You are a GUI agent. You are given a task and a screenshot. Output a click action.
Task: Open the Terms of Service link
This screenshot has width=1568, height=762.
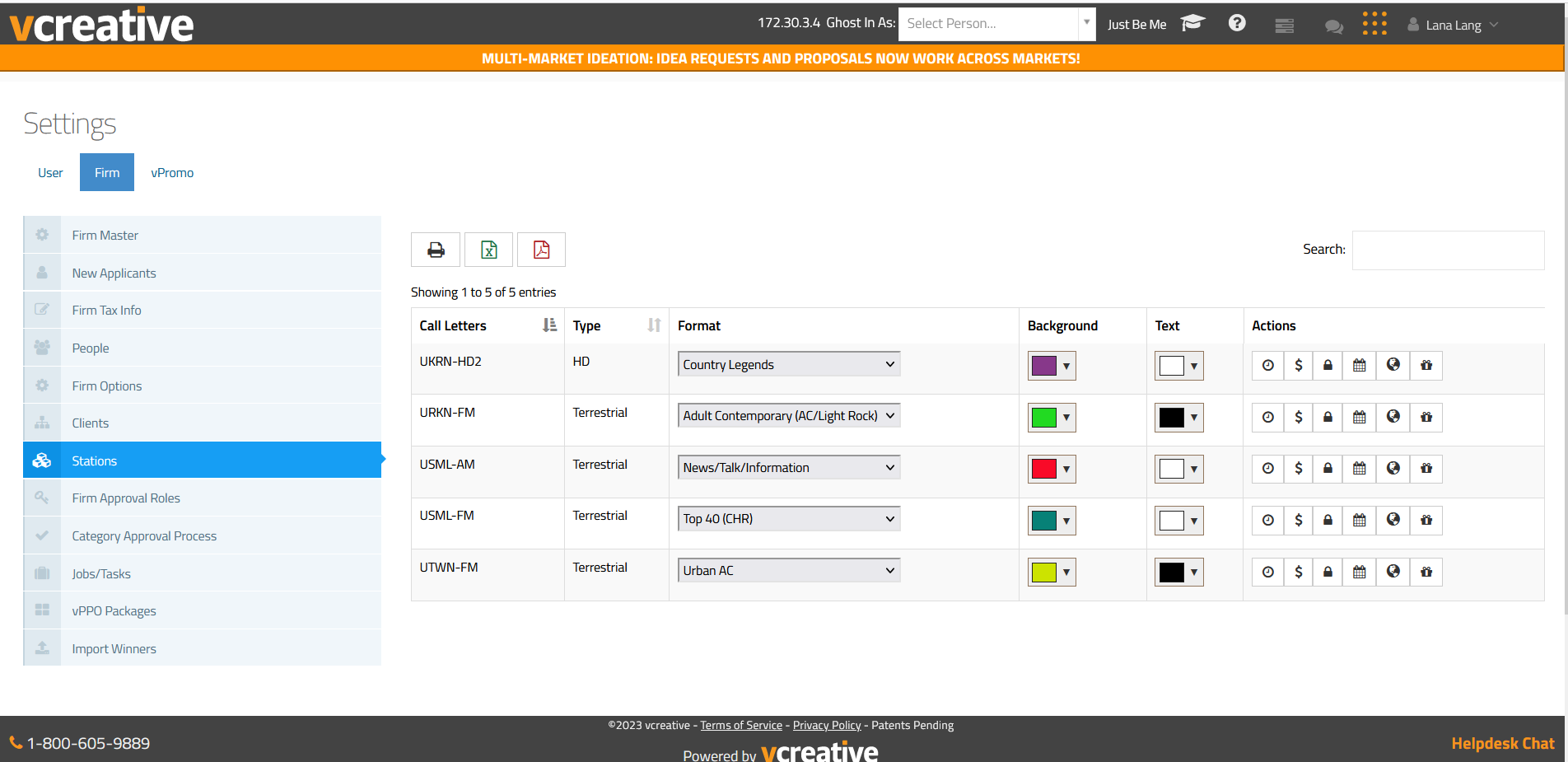(740, 726)
